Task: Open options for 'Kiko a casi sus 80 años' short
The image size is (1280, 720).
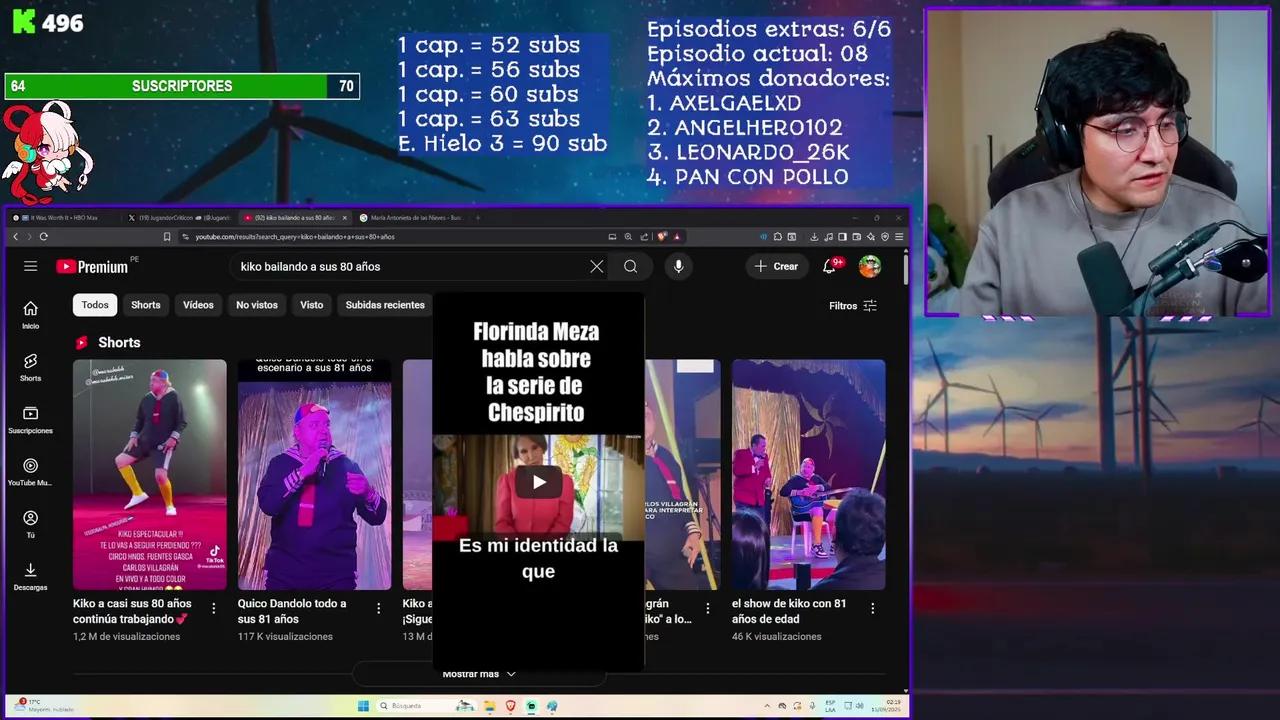Action: pyautogui.click(x=213, y=608)
